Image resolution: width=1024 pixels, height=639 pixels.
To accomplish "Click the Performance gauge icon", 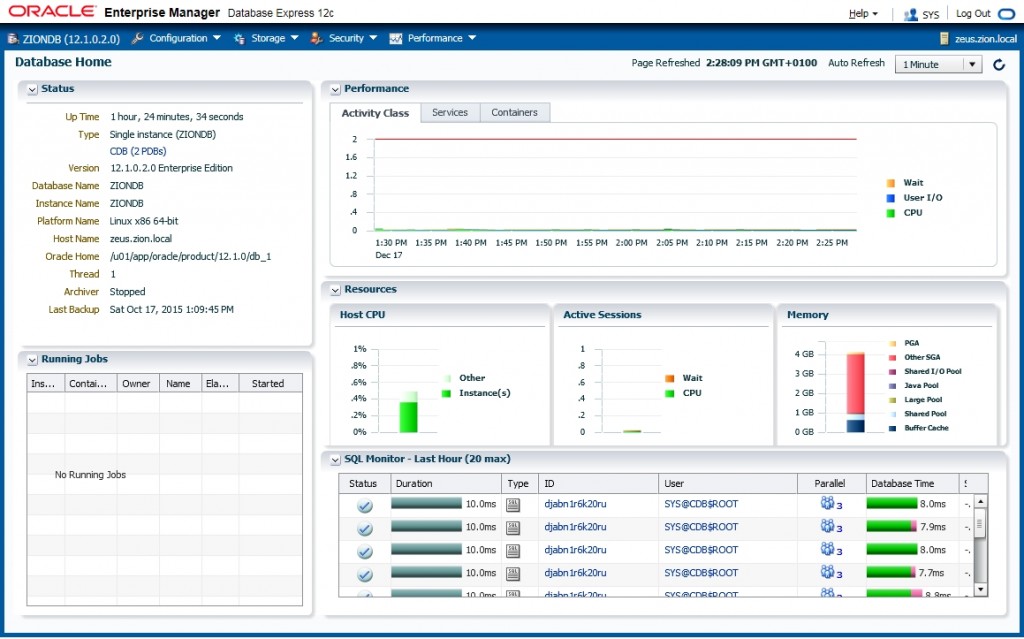I will coord(394,37).
